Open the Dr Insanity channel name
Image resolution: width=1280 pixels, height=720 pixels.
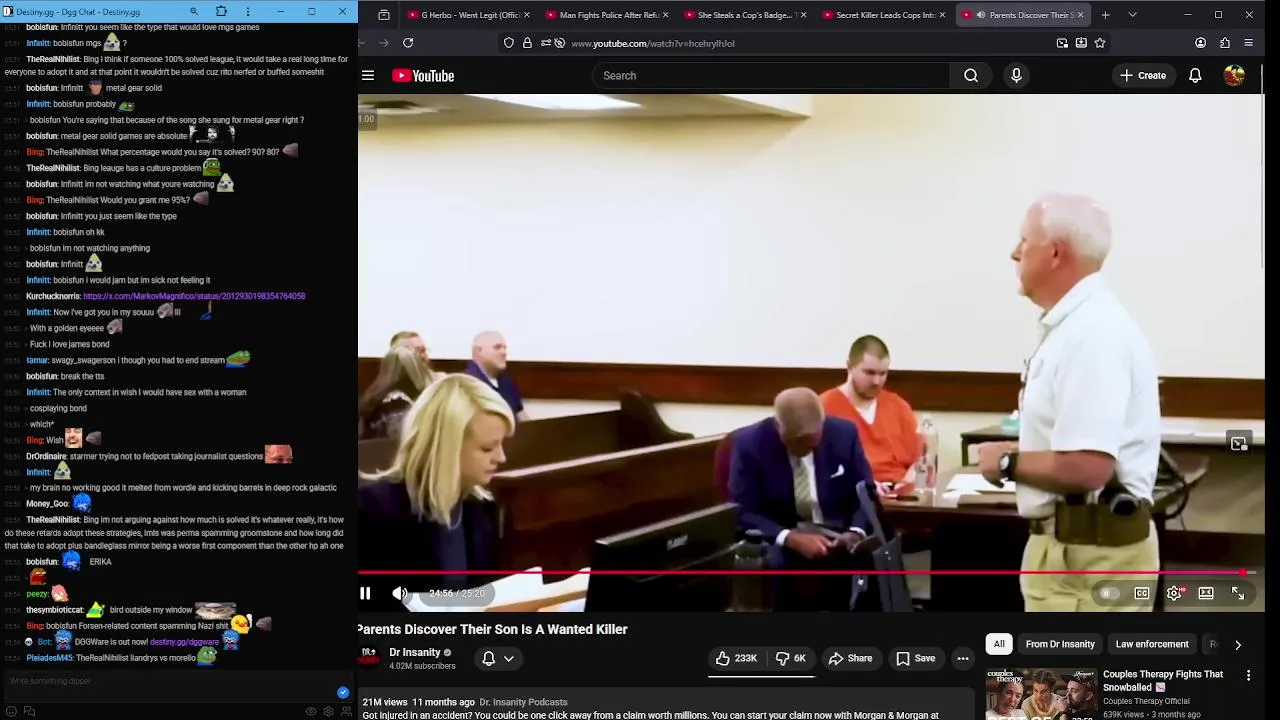tap(415, 652)
